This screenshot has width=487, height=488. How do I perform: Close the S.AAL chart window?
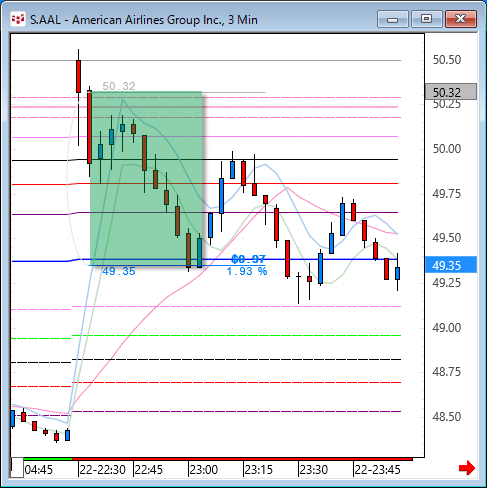pos(461,19)
